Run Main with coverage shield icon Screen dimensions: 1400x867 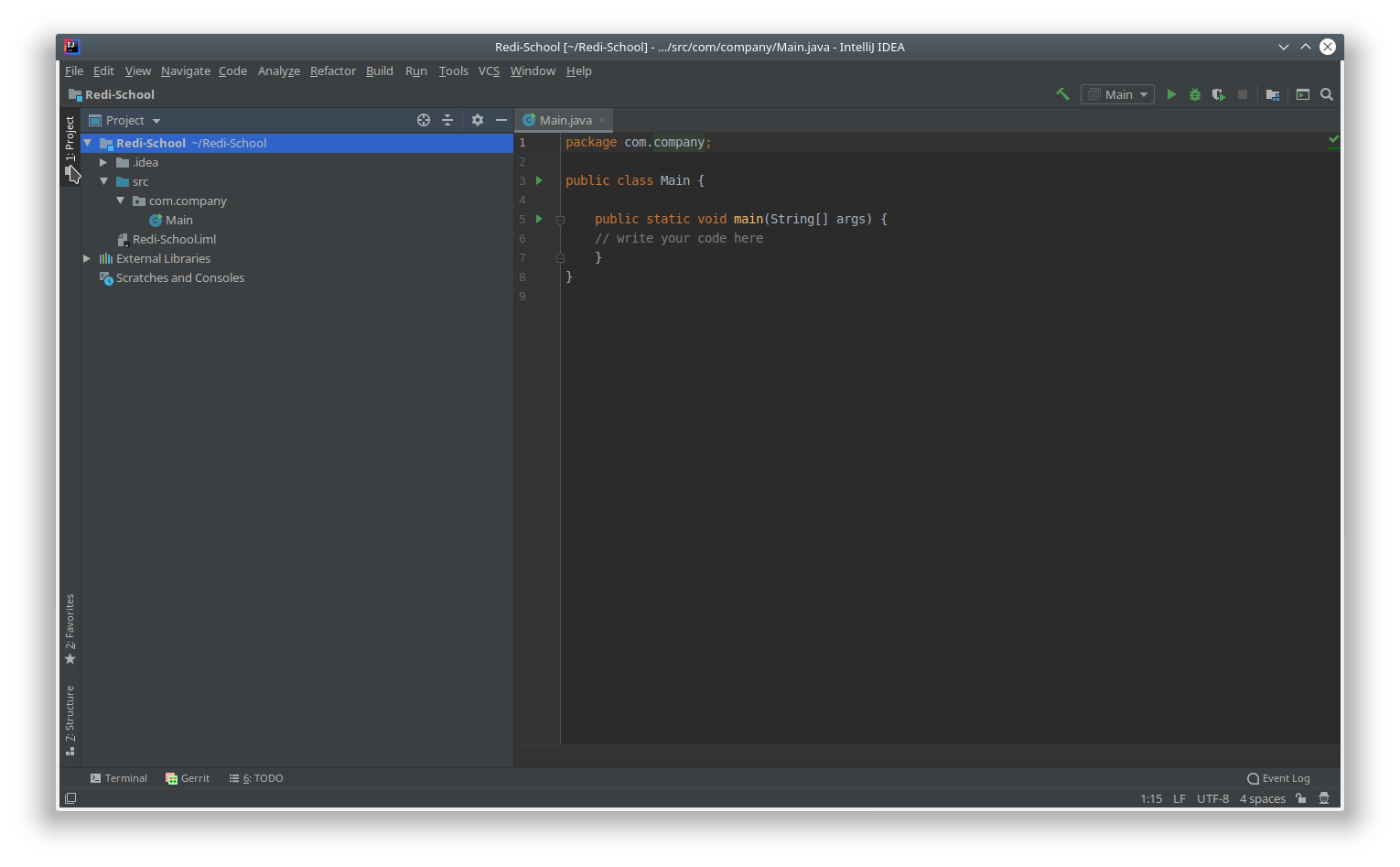1219,93
